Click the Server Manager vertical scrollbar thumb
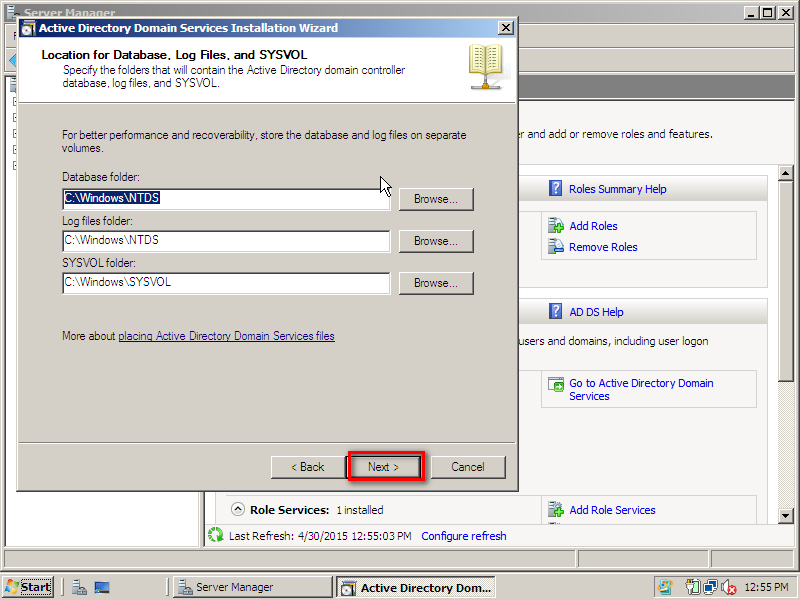The width and height of the screenshot is (800, 600). (x=786, y=282)
